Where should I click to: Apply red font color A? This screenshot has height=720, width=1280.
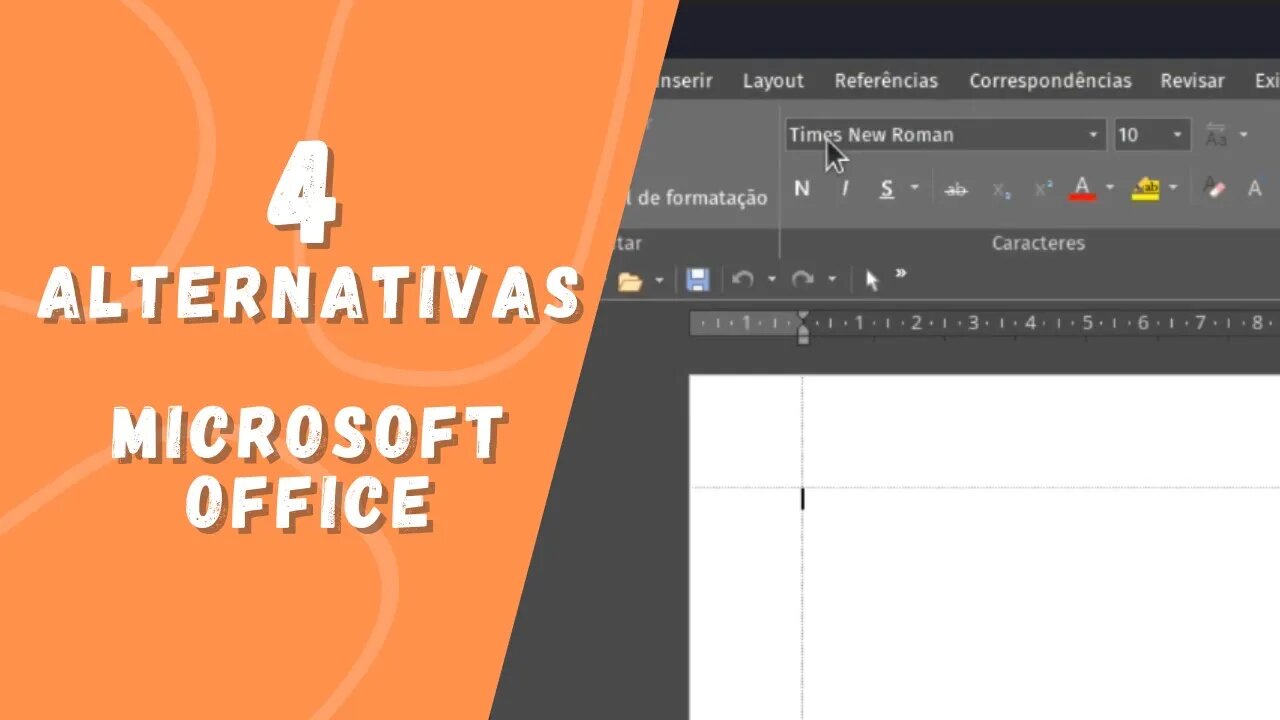(1082, 188)
